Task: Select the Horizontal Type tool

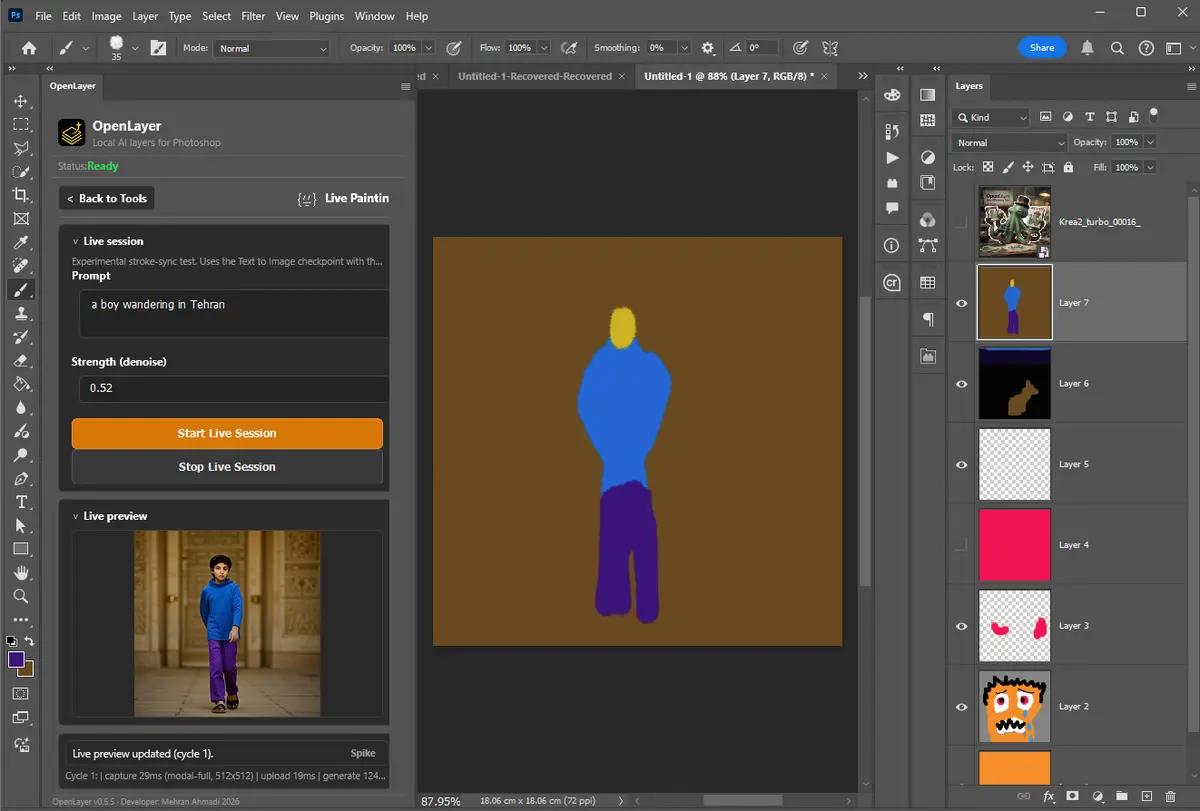Action: click(21, 502)
